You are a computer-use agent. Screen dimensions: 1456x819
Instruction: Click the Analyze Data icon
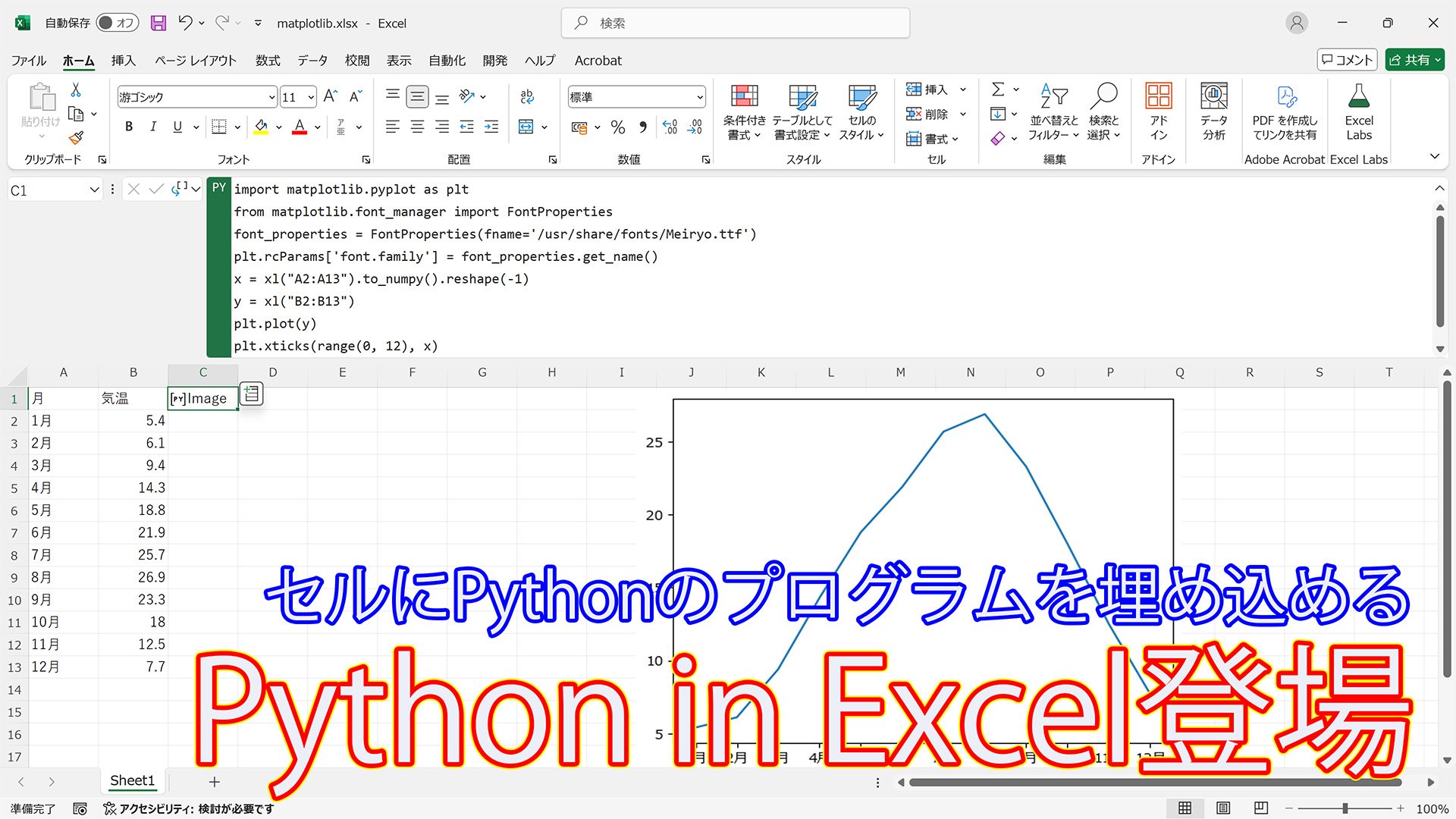click(x=1213, y=112)
